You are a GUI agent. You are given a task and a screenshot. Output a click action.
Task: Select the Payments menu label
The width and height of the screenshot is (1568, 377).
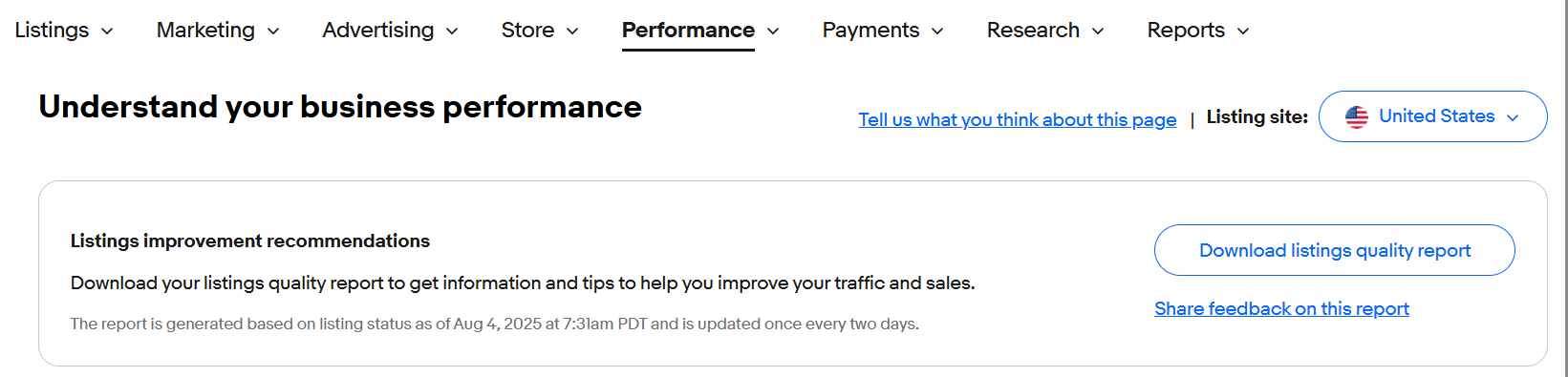[x=870, y=31]
